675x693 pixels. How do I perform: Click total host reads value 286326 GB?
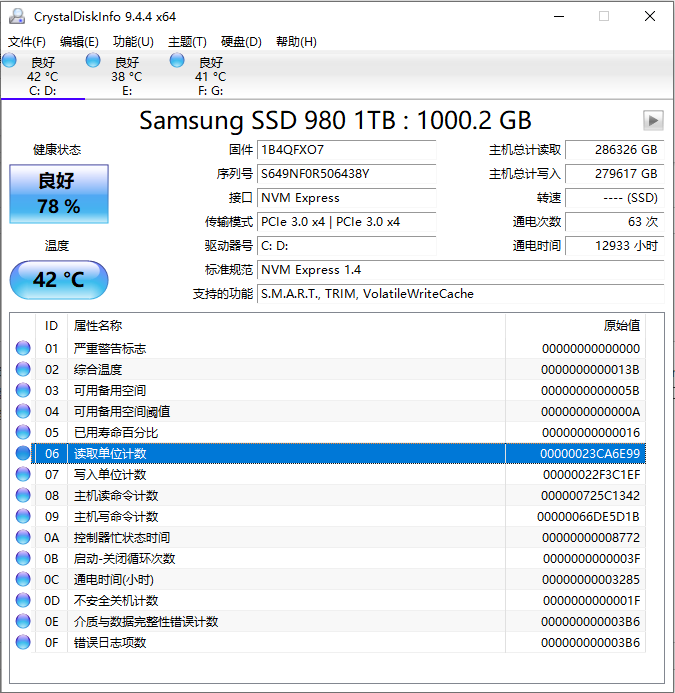click(614, 150)
